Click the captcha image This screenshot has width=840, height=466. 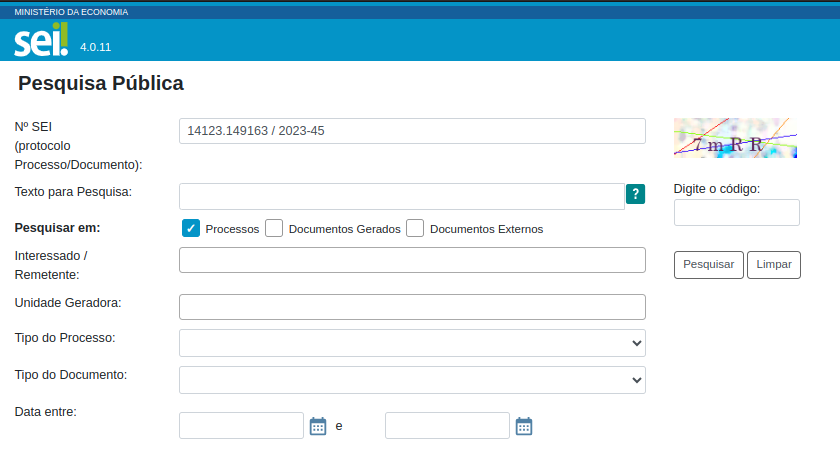pyautogui.click(x=735, y=138)
